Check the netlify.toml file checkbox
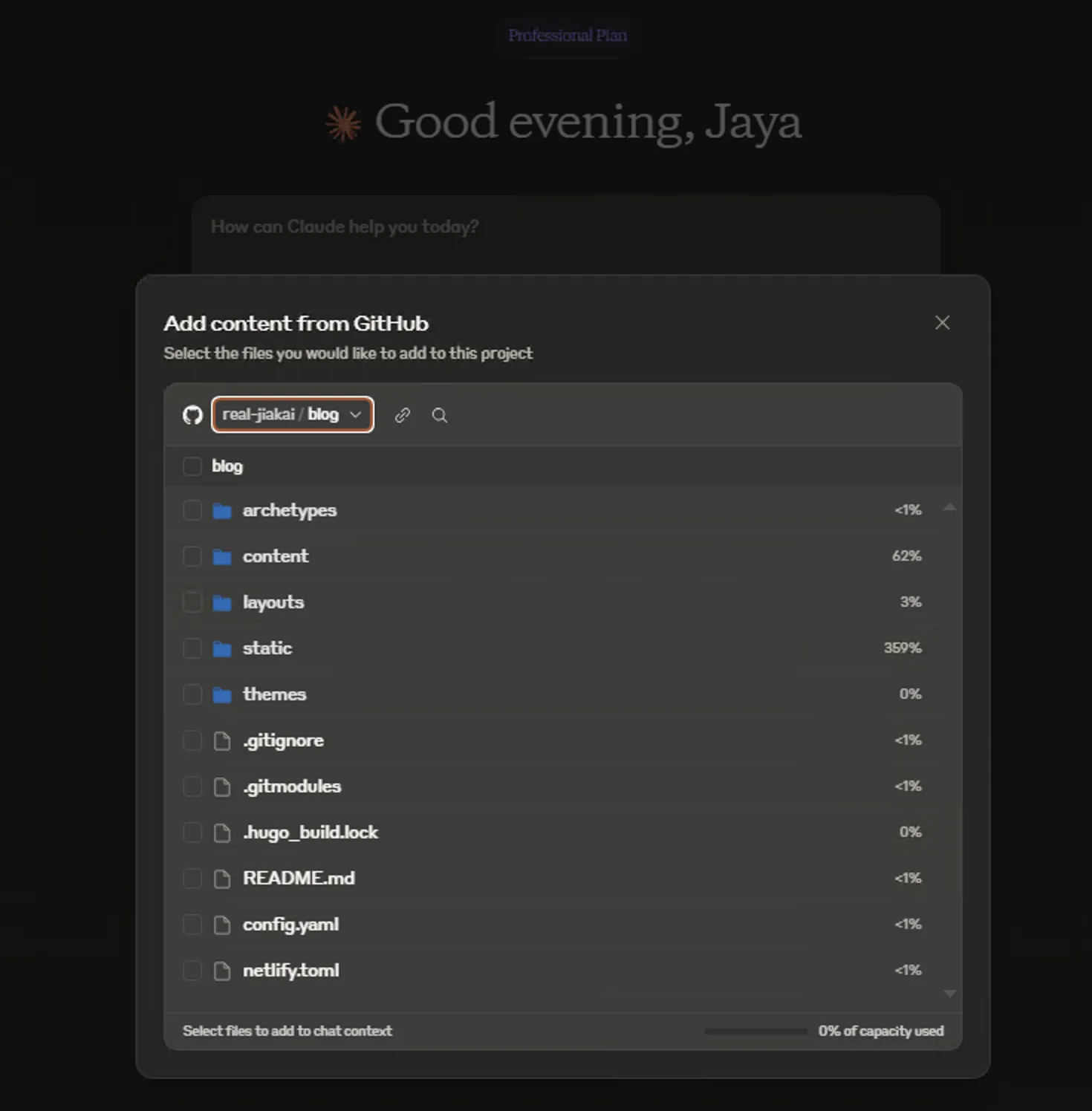The image size is (1092, 1111). (x=192, y=971)
